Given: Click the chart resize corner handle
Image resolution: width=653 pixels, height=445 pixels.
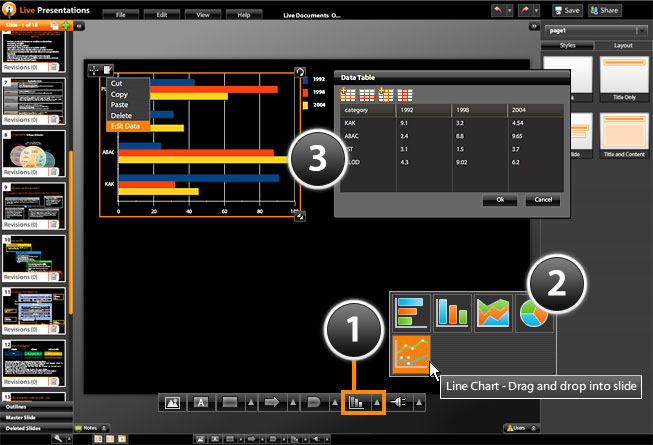Looking at the screenshot, I should 300,216.
